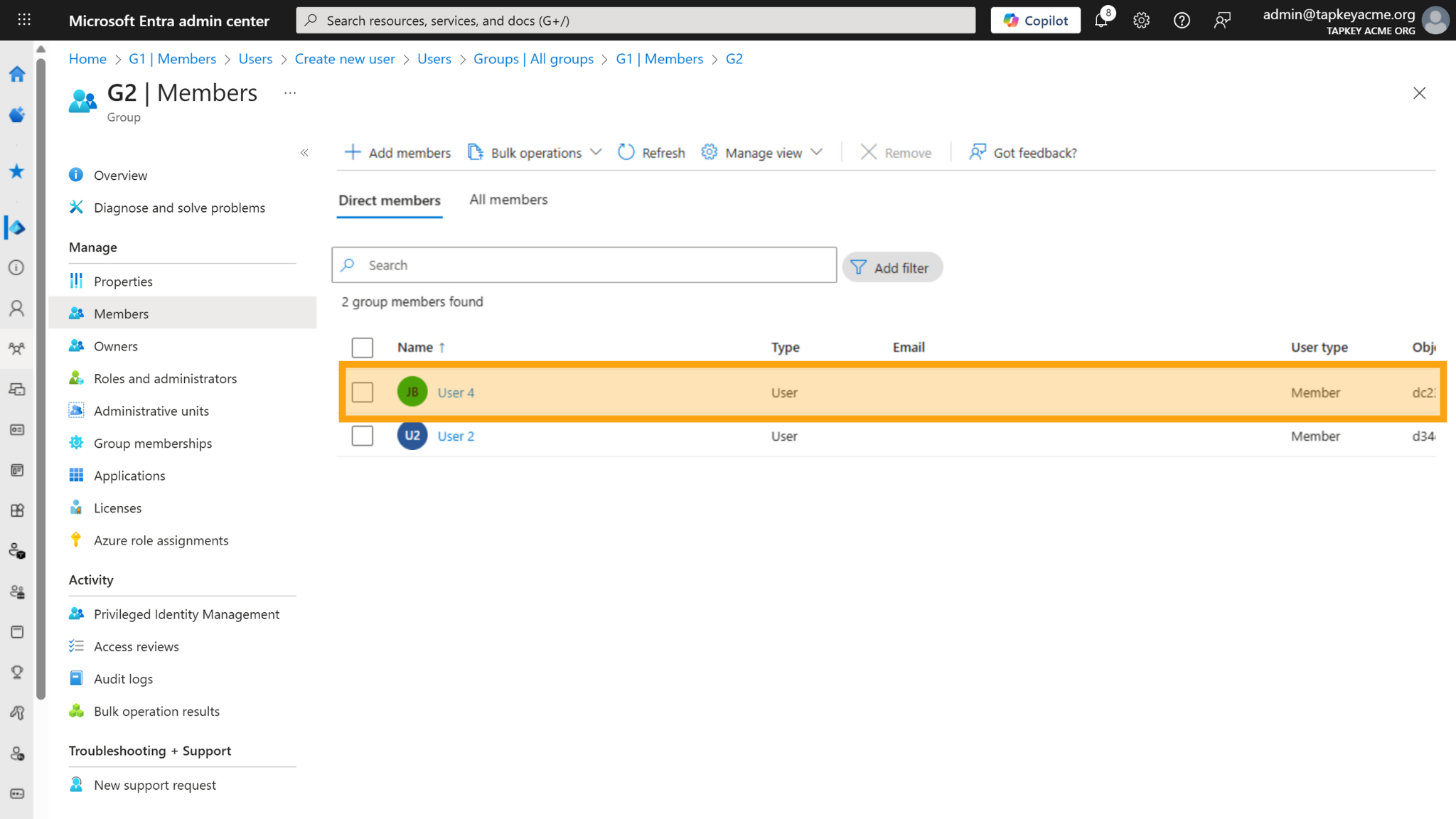Expand the Manage view dropdown
1456x819 pixels.
(x=762, y=152)
